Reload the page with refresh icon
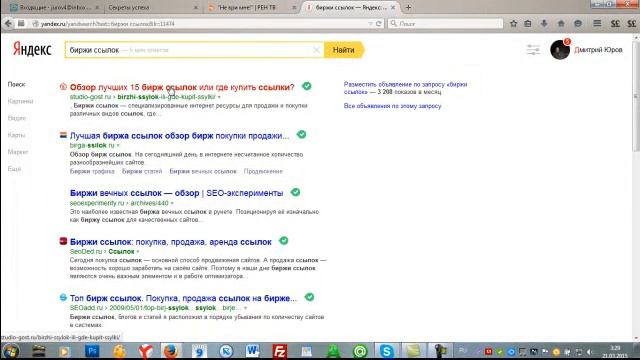640x360 pixels. pos(378,24)
